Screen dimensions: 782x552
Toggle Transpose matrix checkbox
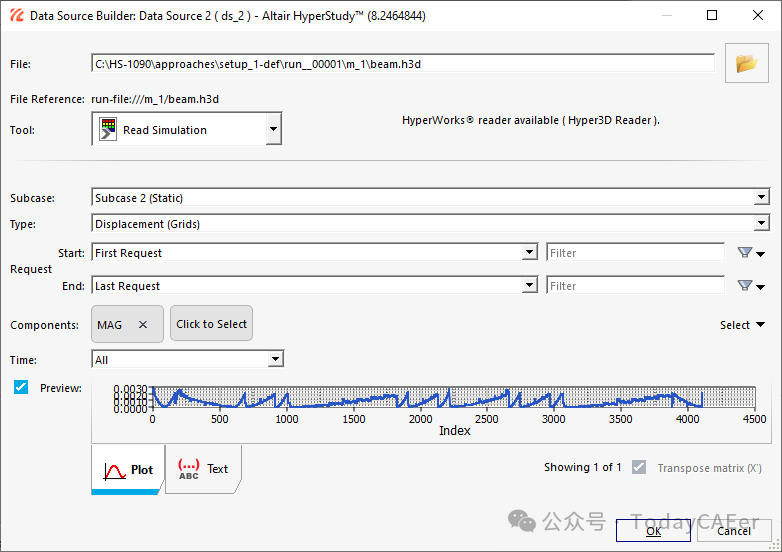pos(639,467)
